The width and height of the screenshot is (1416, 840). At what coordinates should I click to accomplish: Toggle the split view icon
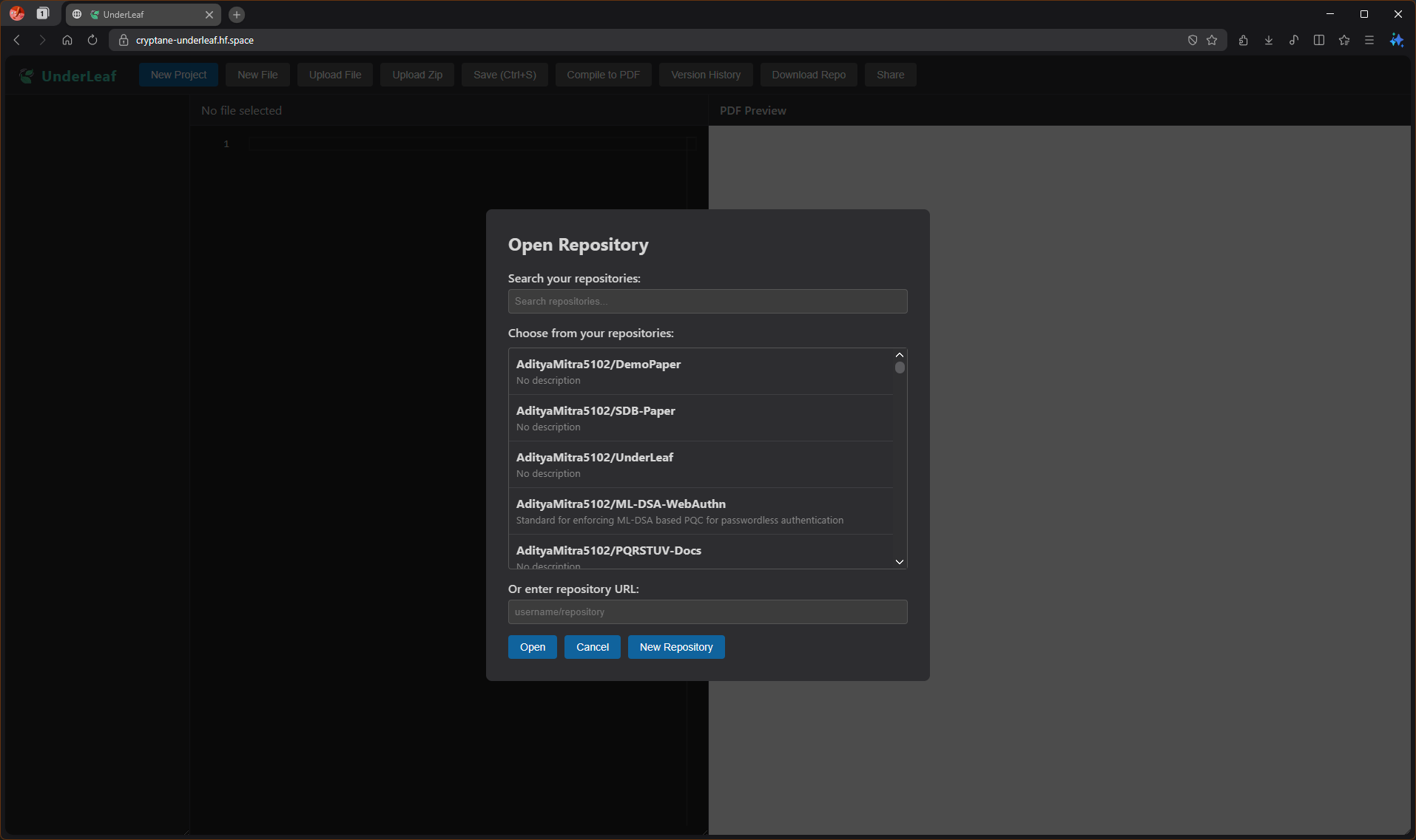(x=1319, y=41)
